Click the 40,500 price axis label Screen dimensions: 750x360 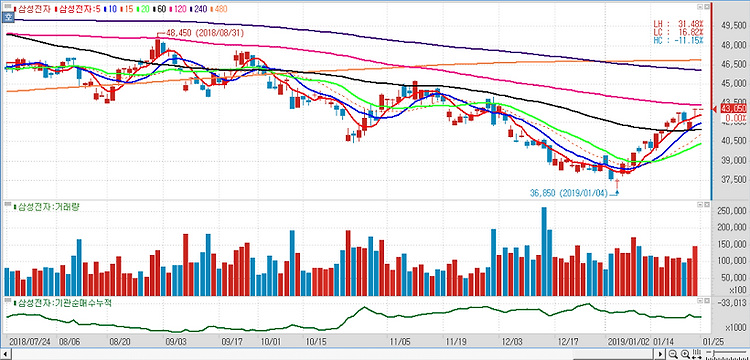[733, 141]
